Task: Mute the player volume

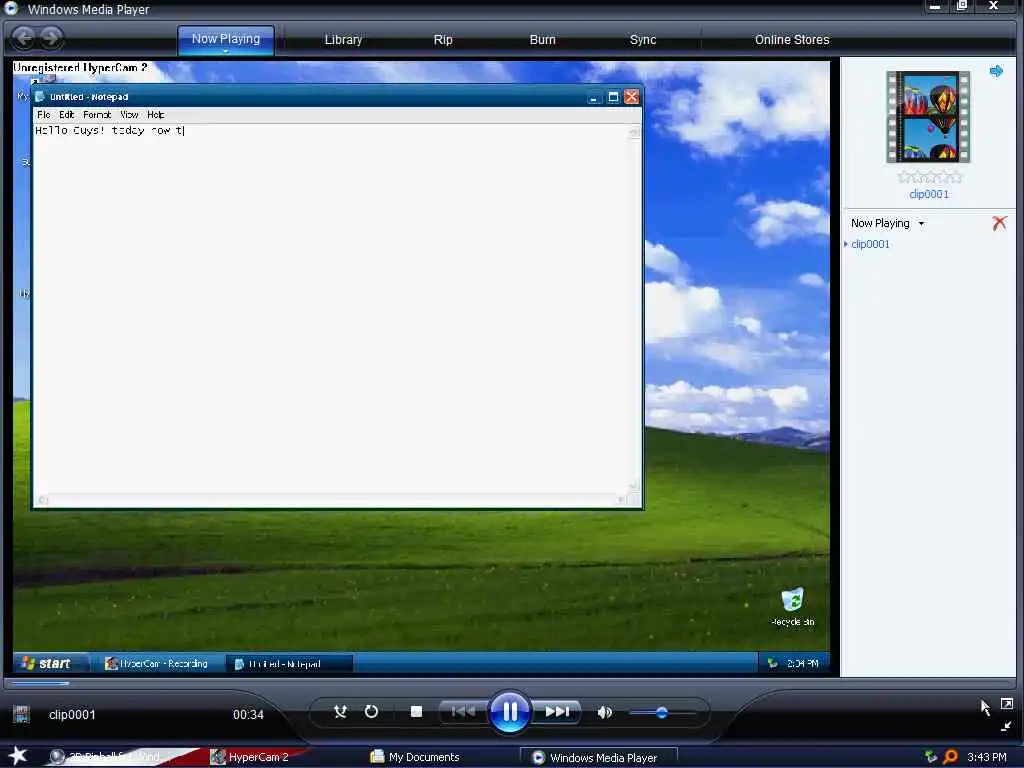Action: [605, 712]
